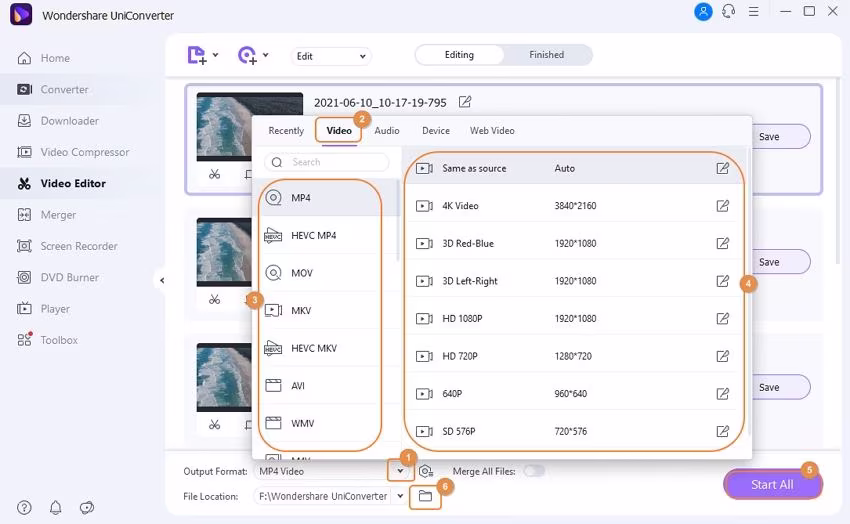The width and height of the screenshot is (850, 524).
Task: Switch to the Audio tab
Action: click(x=387, y=131)
